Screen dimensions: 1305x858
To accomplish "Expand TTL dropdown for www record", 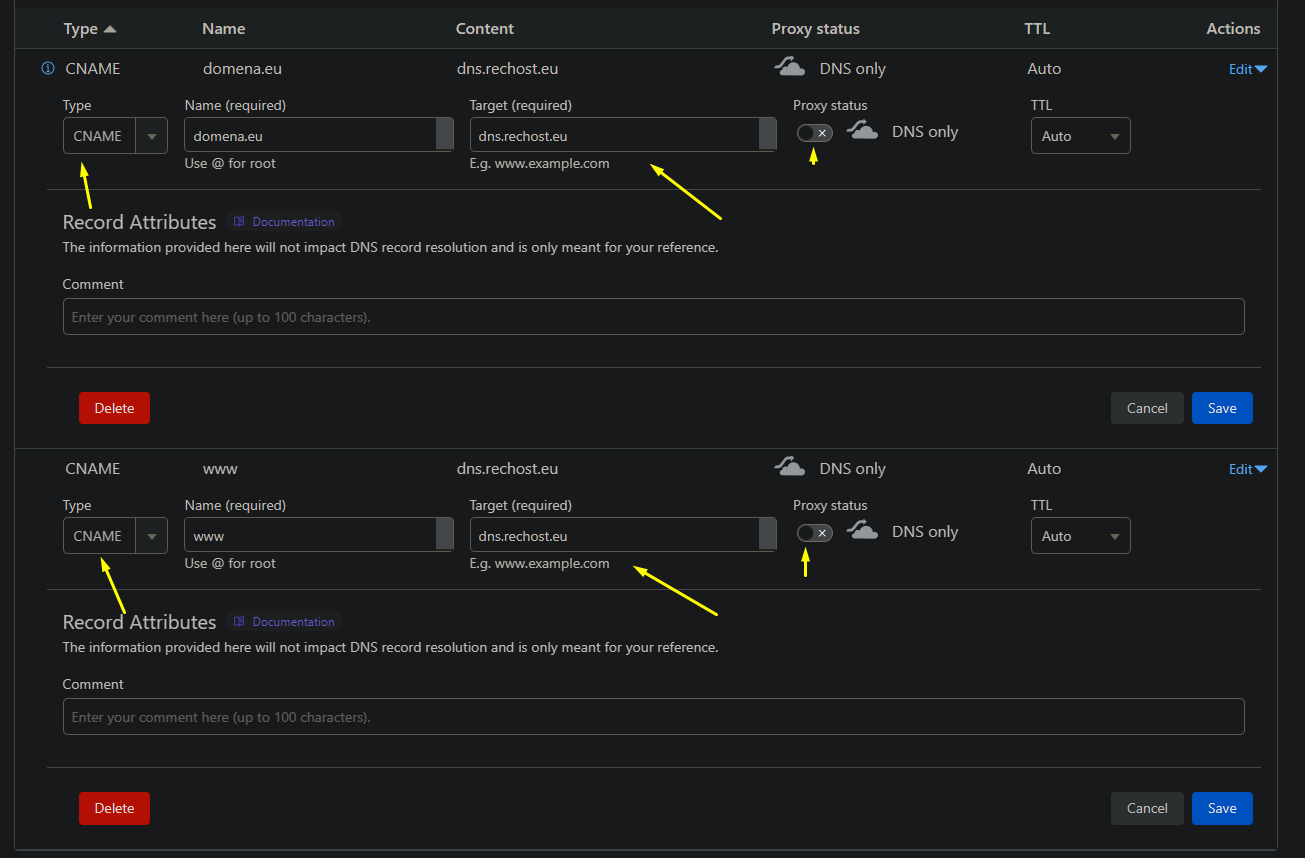I will point(1080,536).
